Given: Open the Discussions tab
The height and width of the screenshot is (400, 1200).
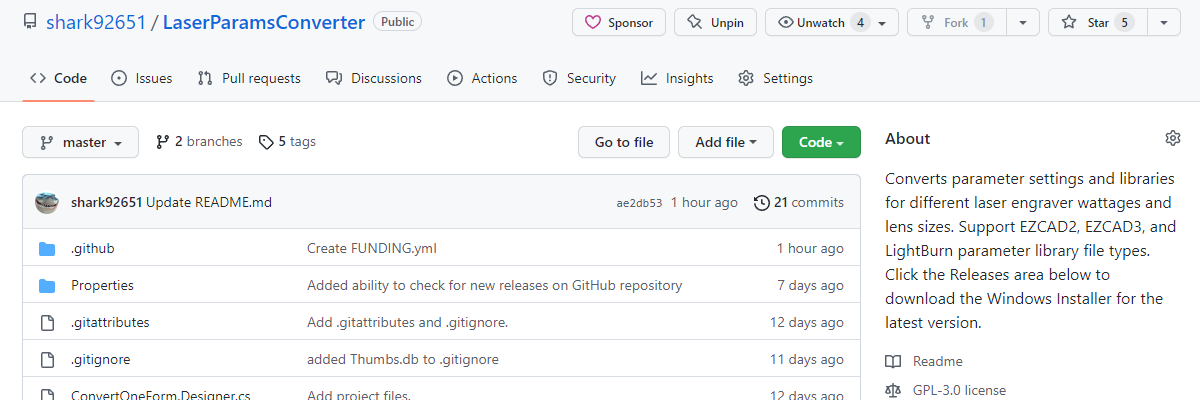Looking at the screenshot, I should point(374,78).
